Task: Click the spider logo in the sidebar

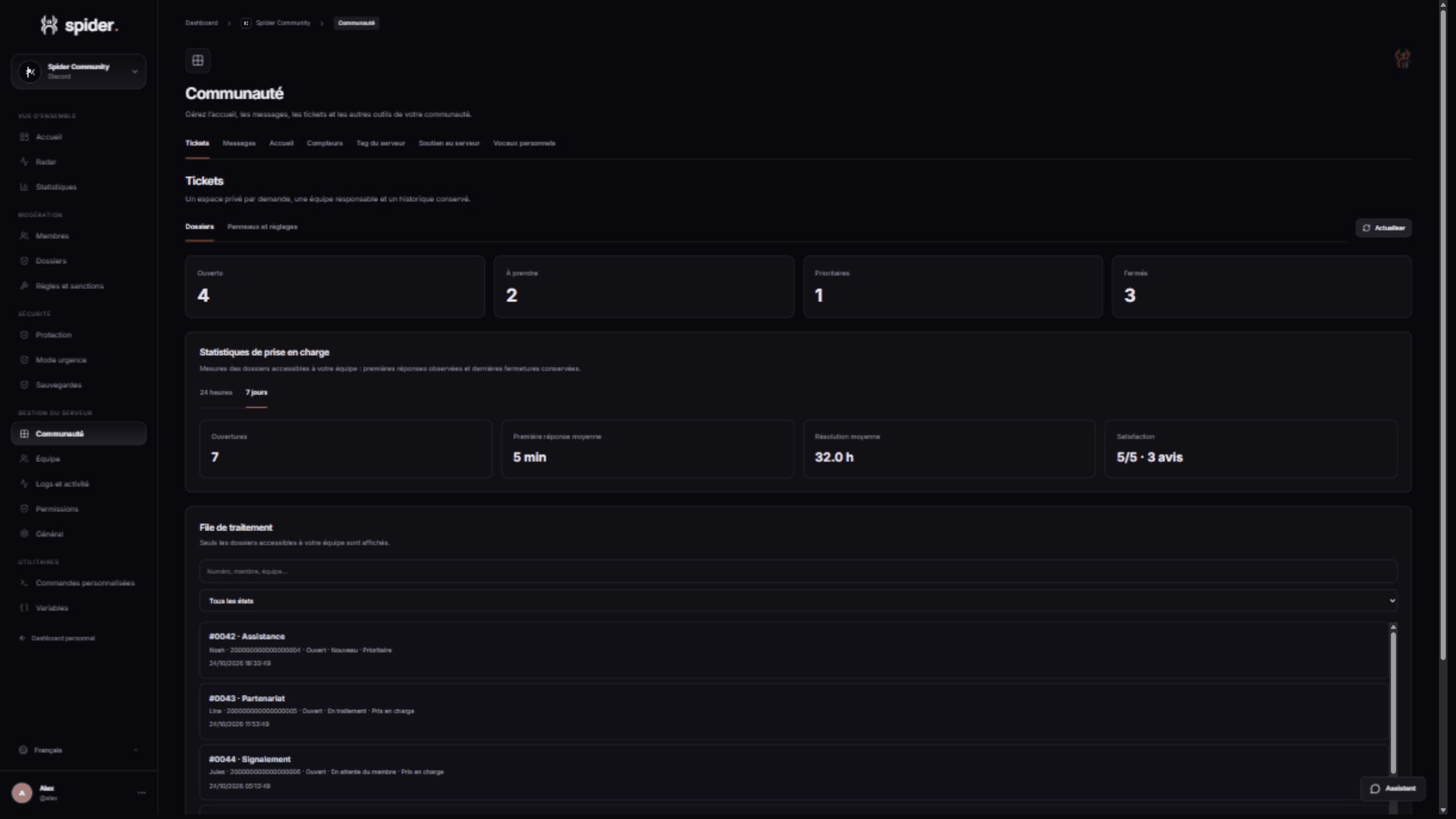Action: tap(79, 25)
